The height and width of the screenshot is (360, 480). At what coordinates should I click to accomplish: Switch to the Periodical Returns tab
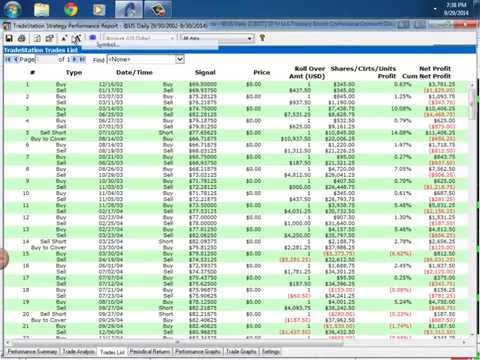(150, 351)
